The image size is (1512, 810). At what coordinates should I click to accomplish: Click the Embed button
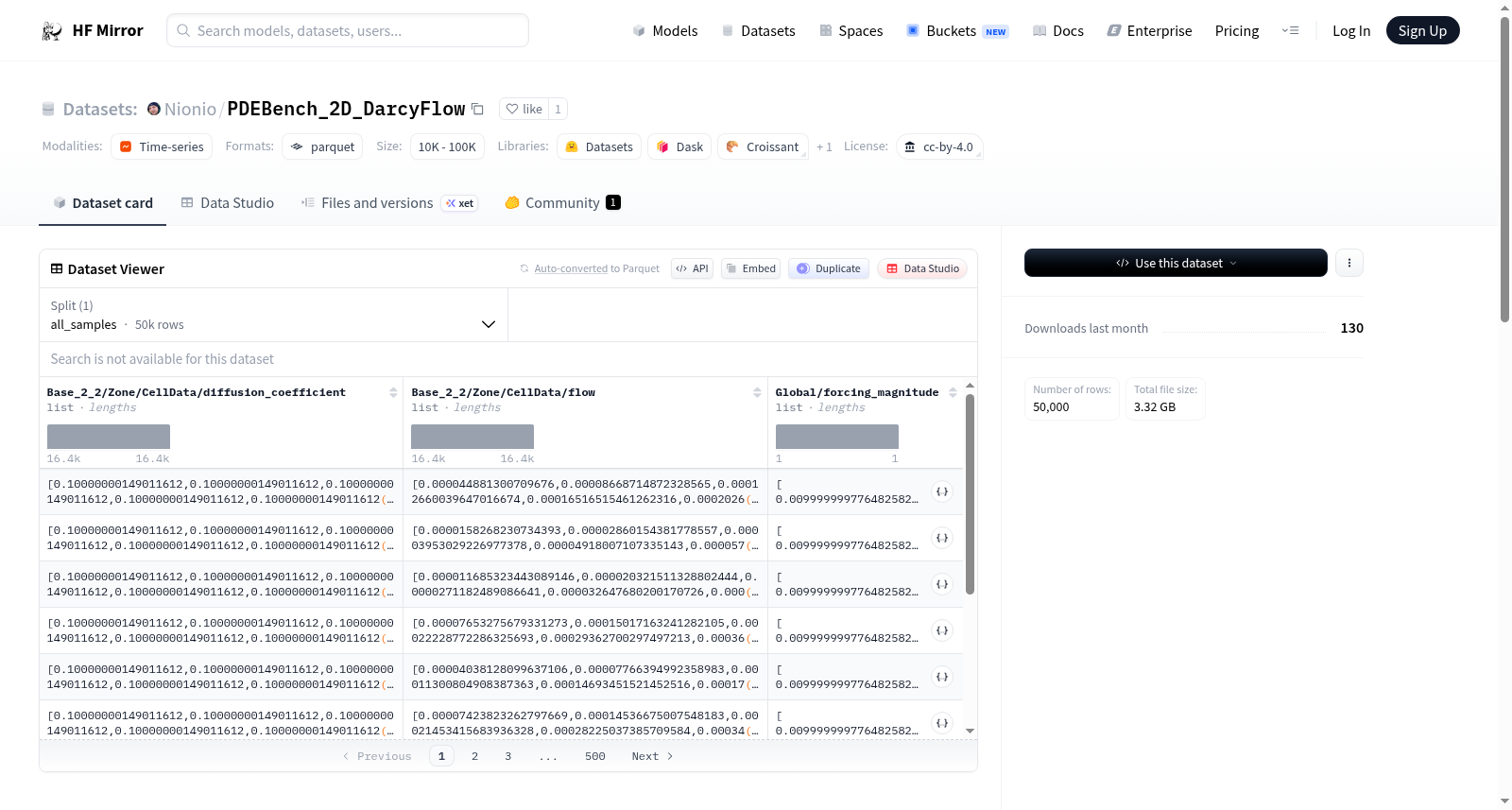coord(751,268)
